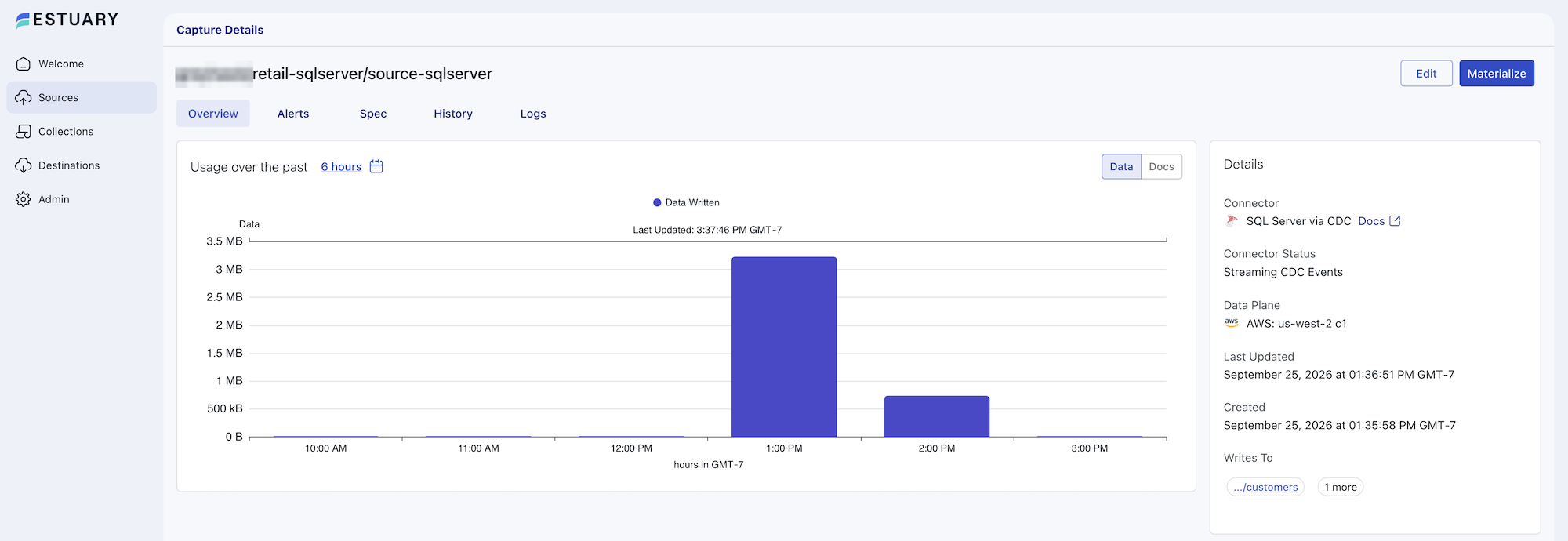Open the Admin section

click(82, 199)
